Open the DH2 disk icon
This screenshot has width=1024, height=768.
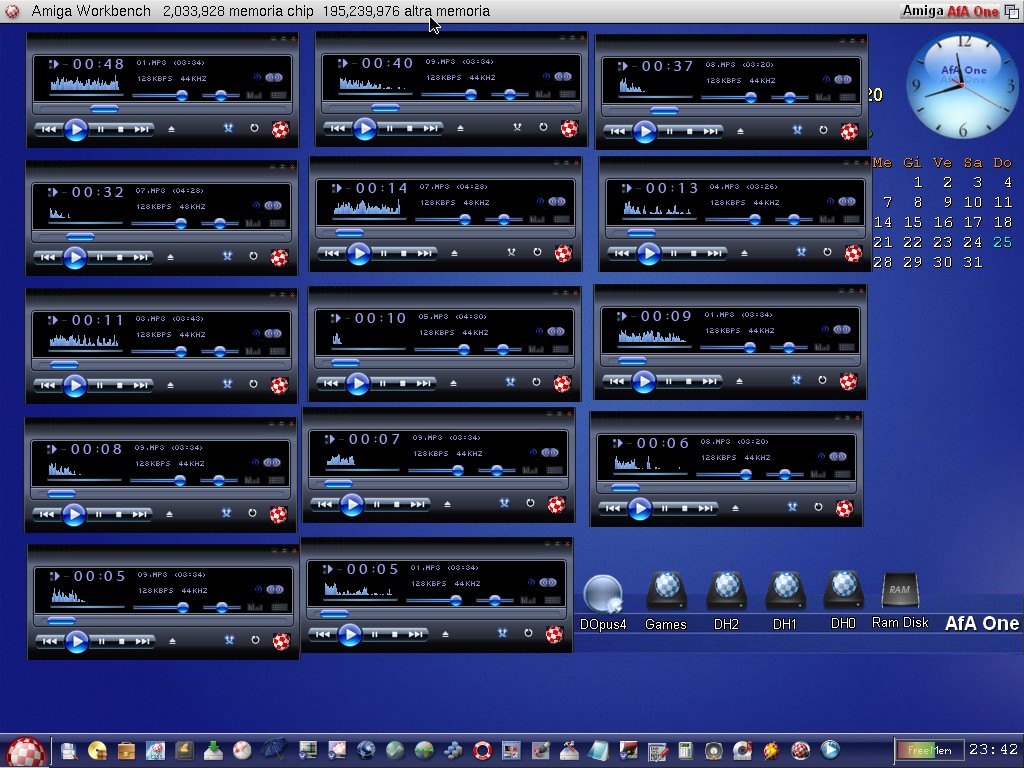726,592
